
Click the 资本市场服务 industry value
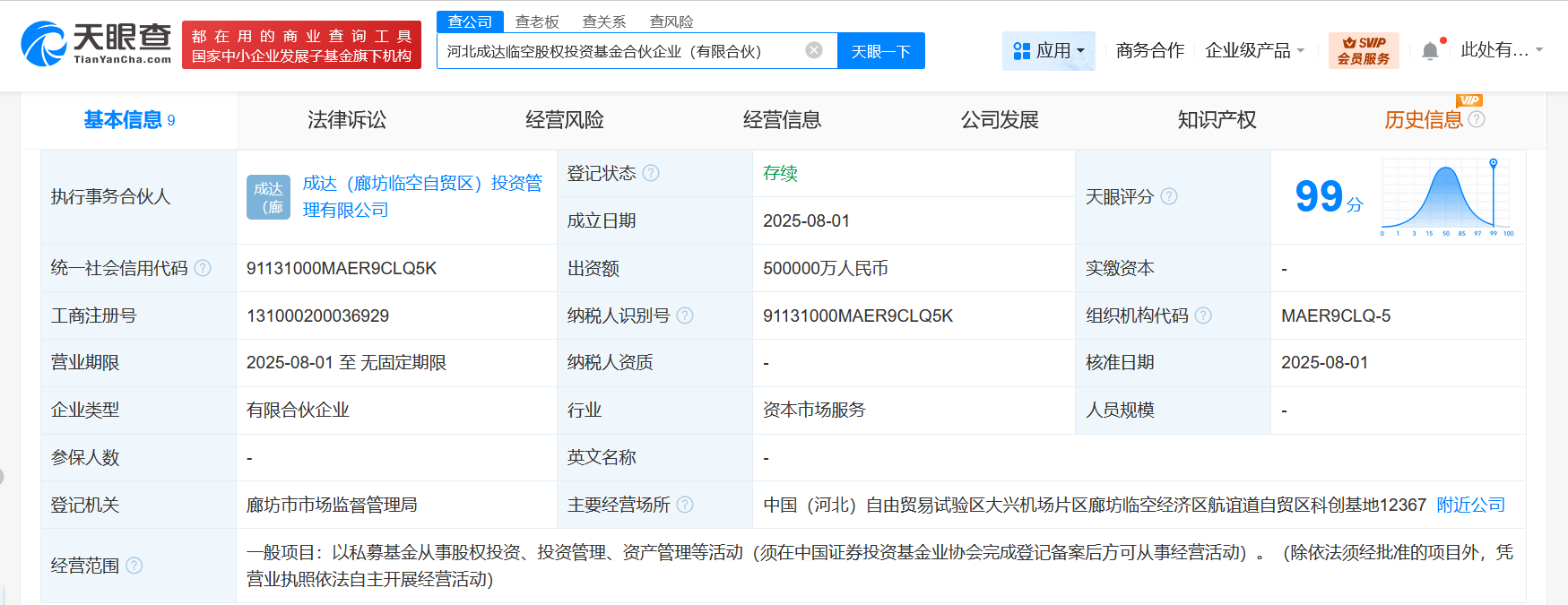click(814, 410)
